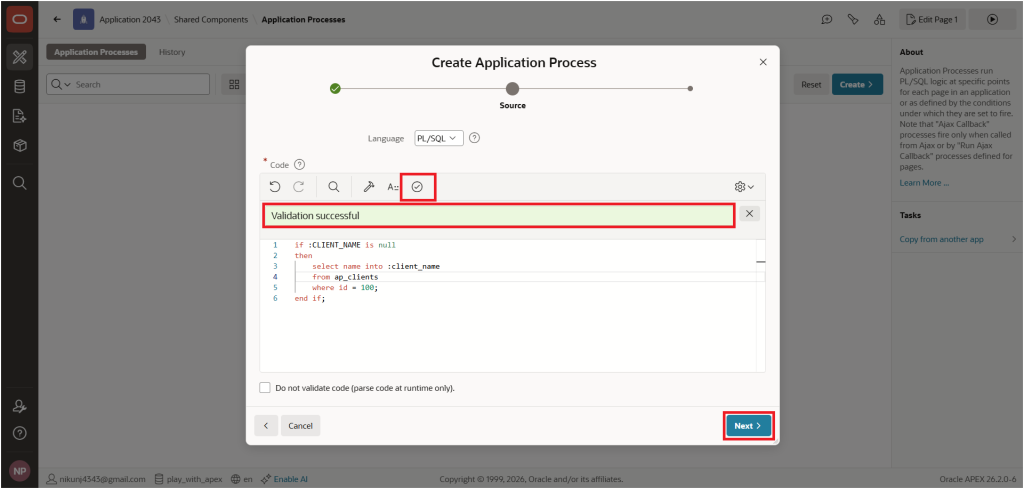Image resolution: width=1024 pixels, height=489 pixels.
Task: Go to previous step with chevron button
Action: (266, 426)
